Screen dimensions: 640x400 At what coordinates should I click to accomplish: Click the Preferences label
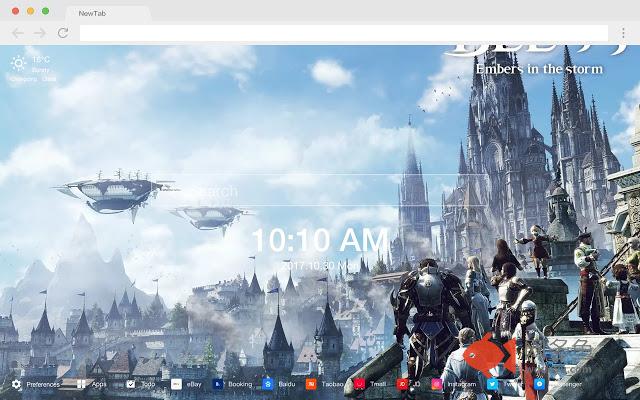point(43,384)
